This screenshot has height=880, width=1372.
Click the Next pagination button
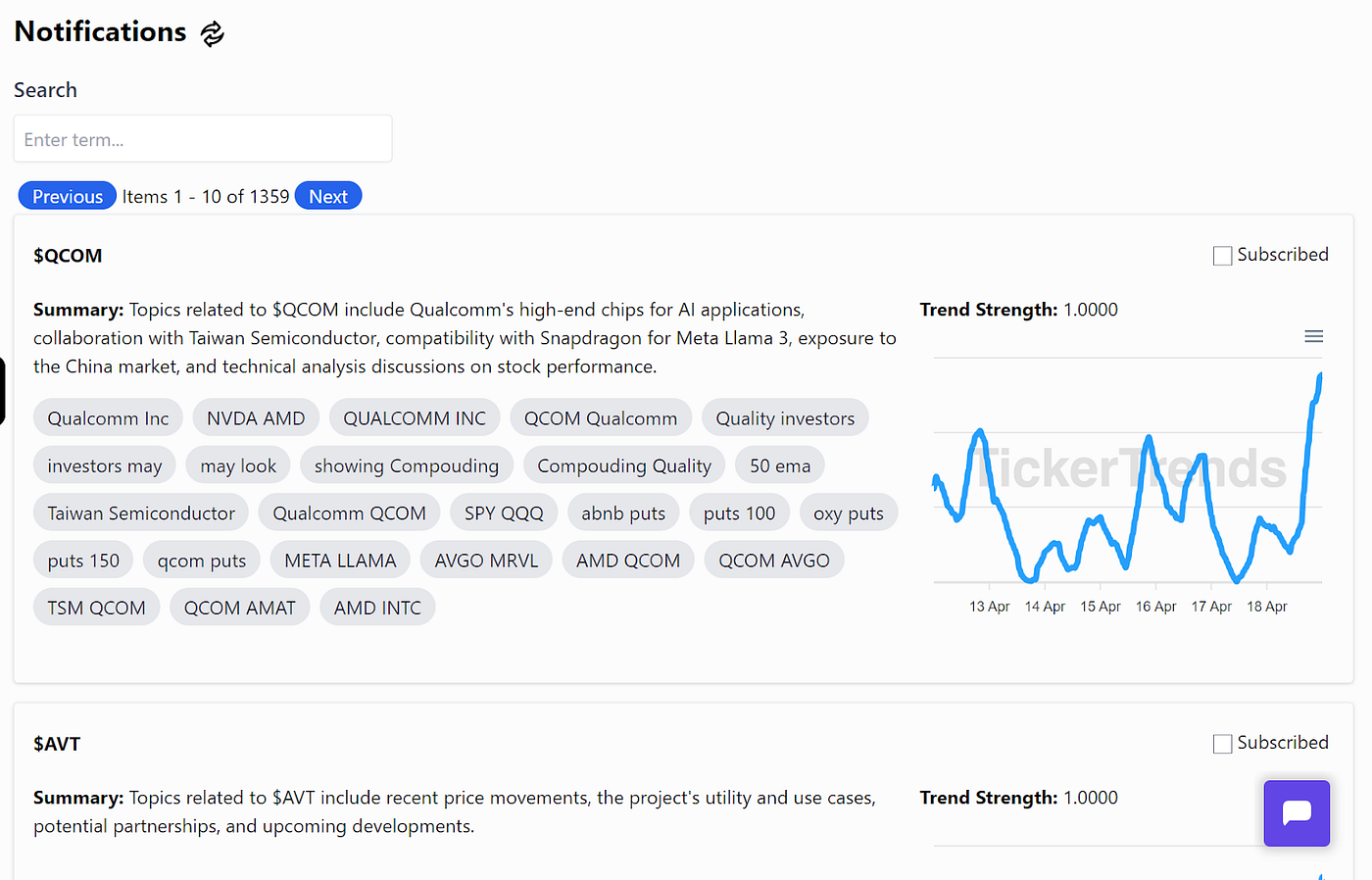(x=328, y=195)
